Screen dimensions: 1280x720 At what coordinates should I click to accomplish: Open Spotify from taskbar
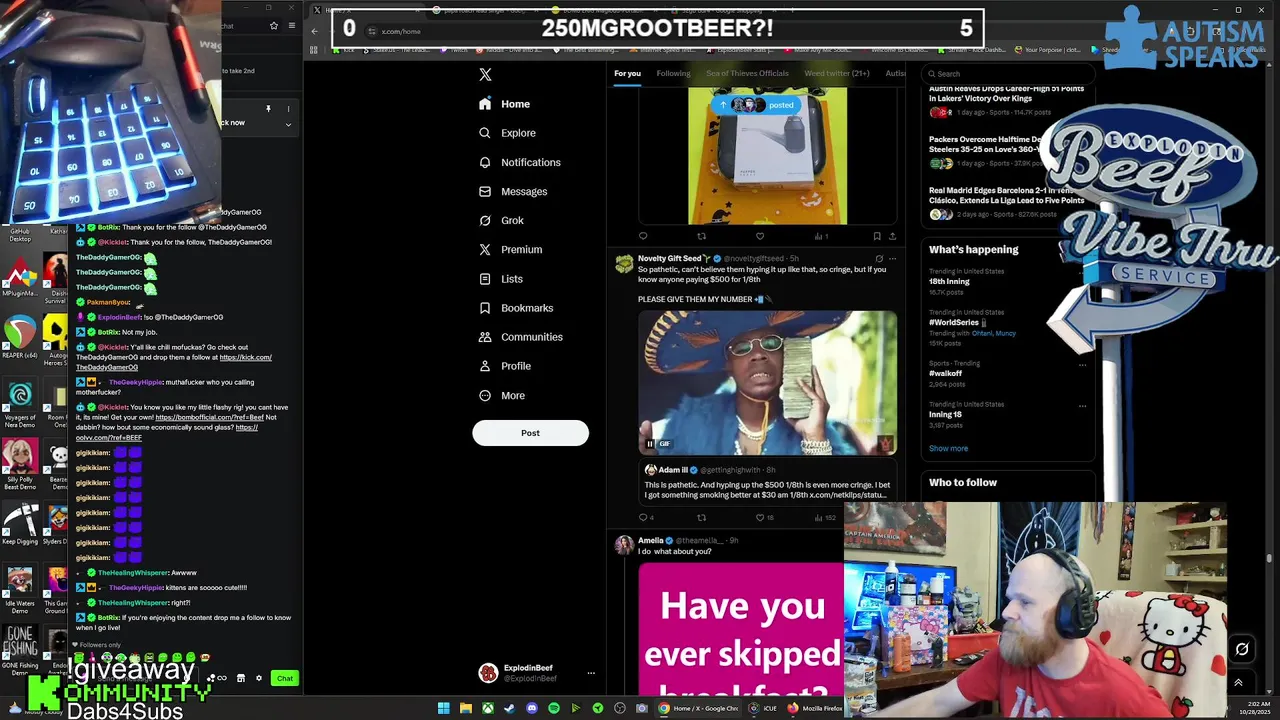point(553,708)
